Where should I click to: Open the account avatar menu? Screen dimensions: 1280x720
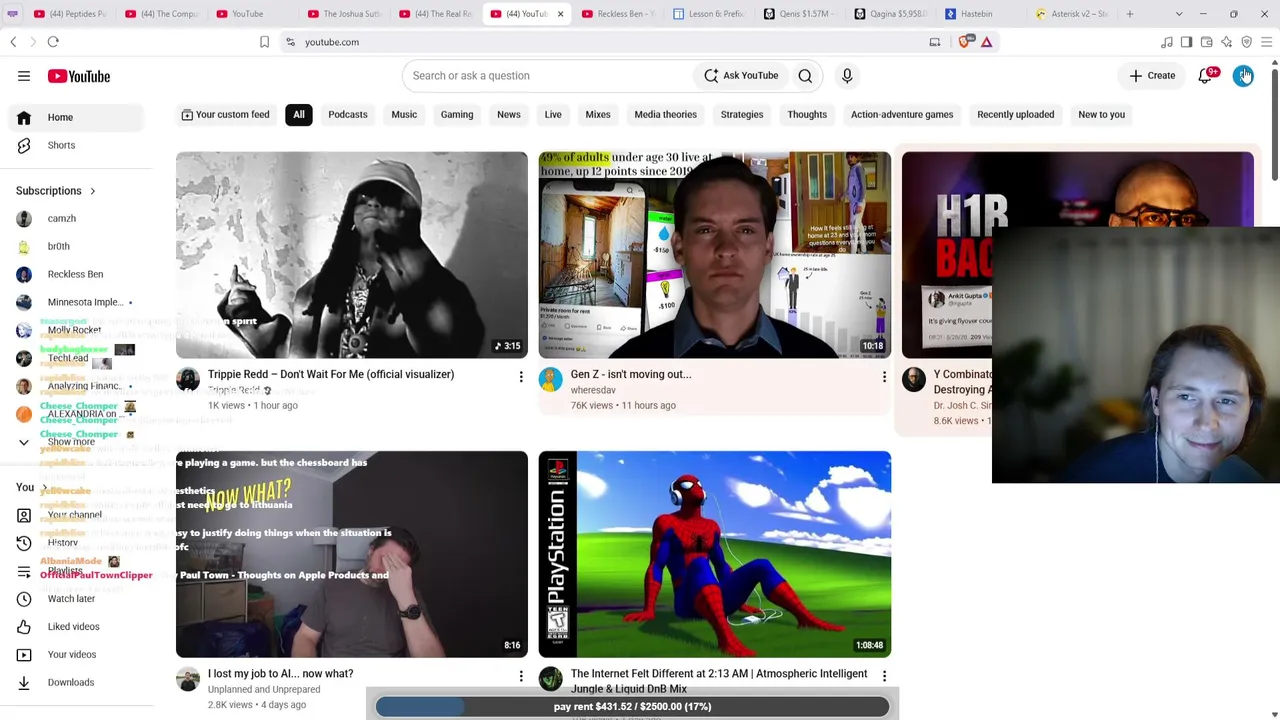coord(1243,76)
